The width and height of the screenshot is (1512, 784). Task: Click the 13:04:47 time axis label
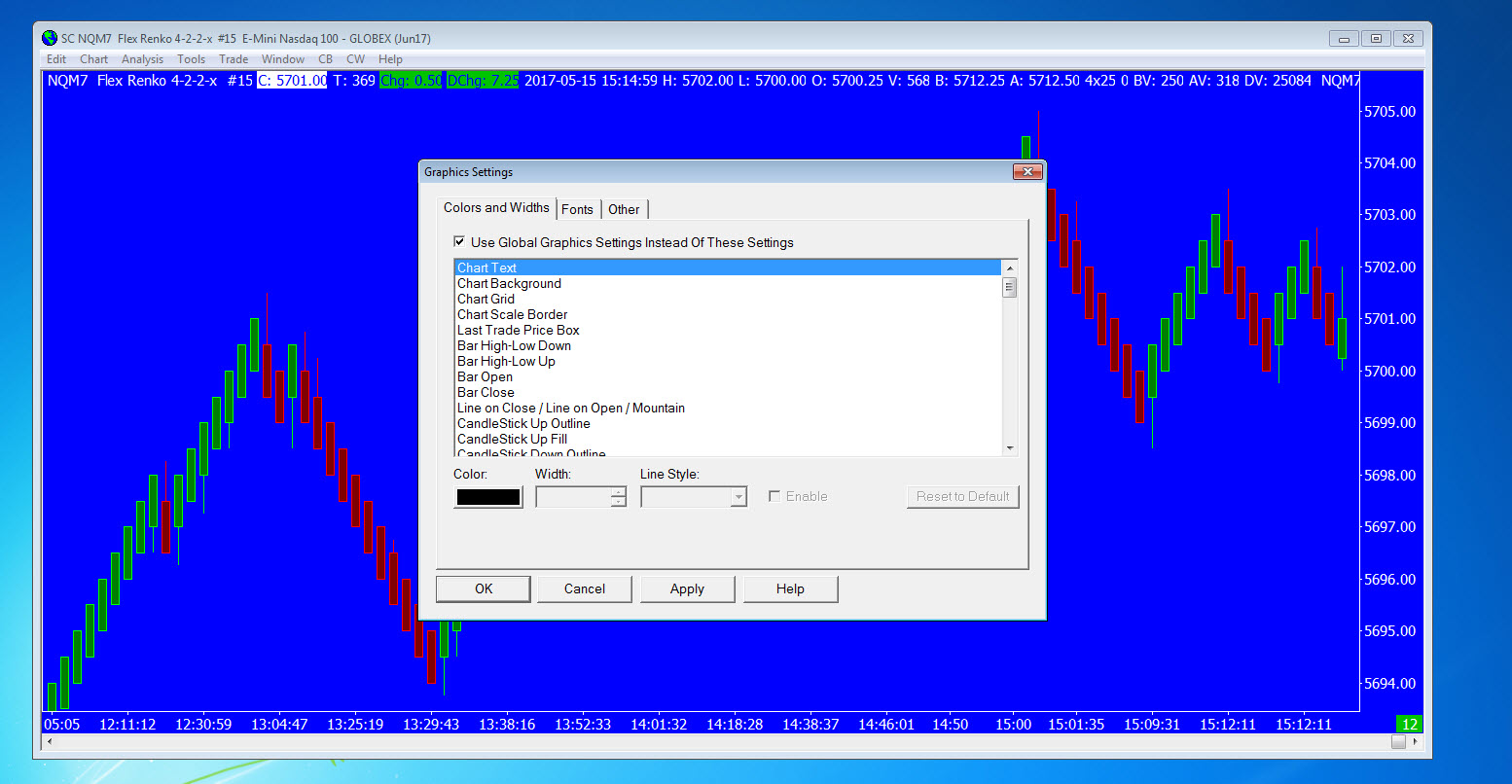coord(279,725)
